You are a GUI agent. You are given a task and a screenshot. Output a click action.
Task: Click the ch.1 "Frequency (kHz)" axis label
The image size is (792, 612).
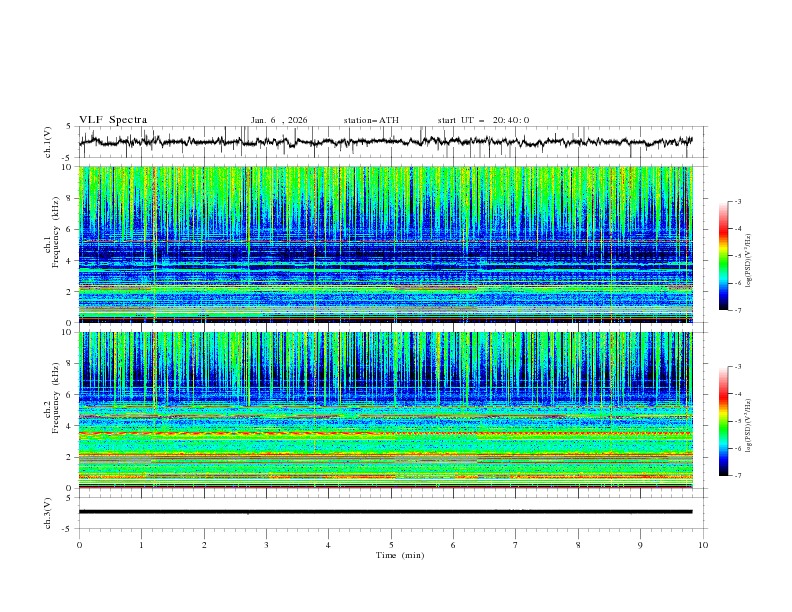[x=56, y=232]
